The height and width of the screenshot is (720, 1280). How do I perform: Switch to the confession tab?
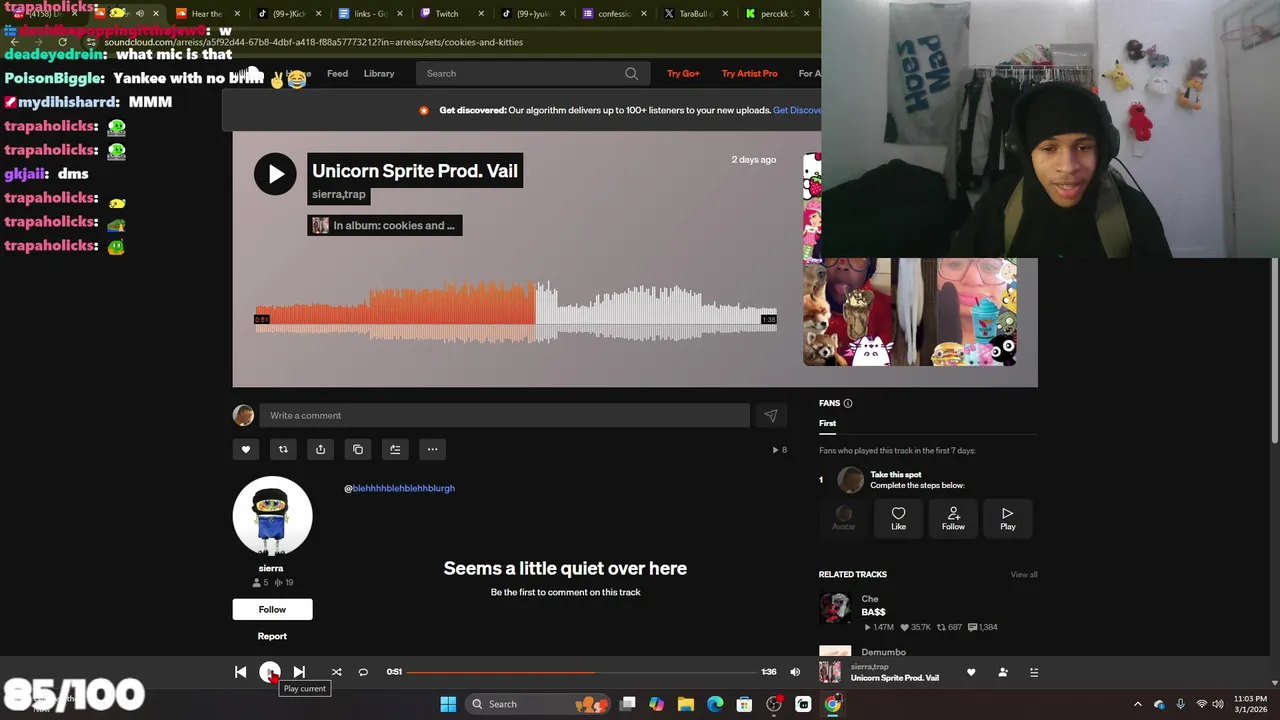[x=614, y=14]
